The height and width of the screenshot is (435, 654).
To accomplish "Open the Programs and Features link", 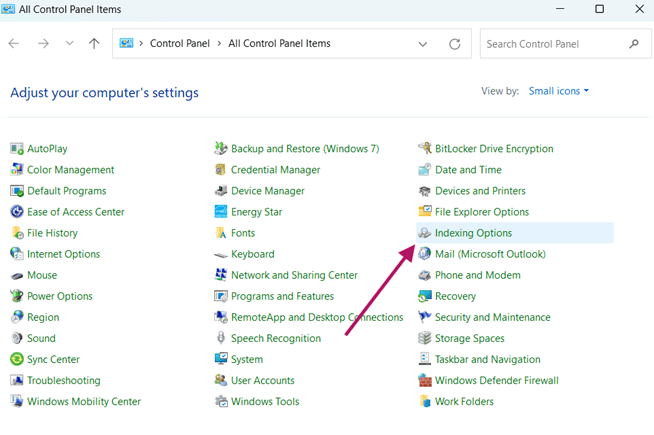I will pyautogui.click(x=282, y=296).
